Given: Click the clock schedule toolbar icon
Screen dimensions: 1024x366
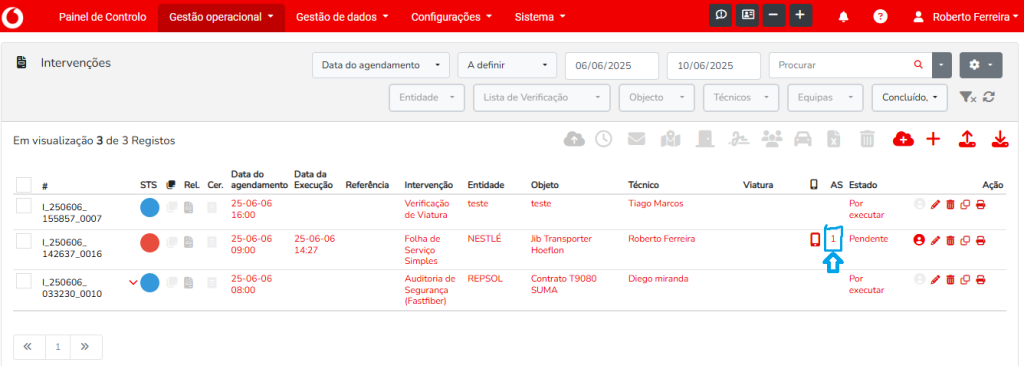Looking at the screenshot, I should 603,139.
